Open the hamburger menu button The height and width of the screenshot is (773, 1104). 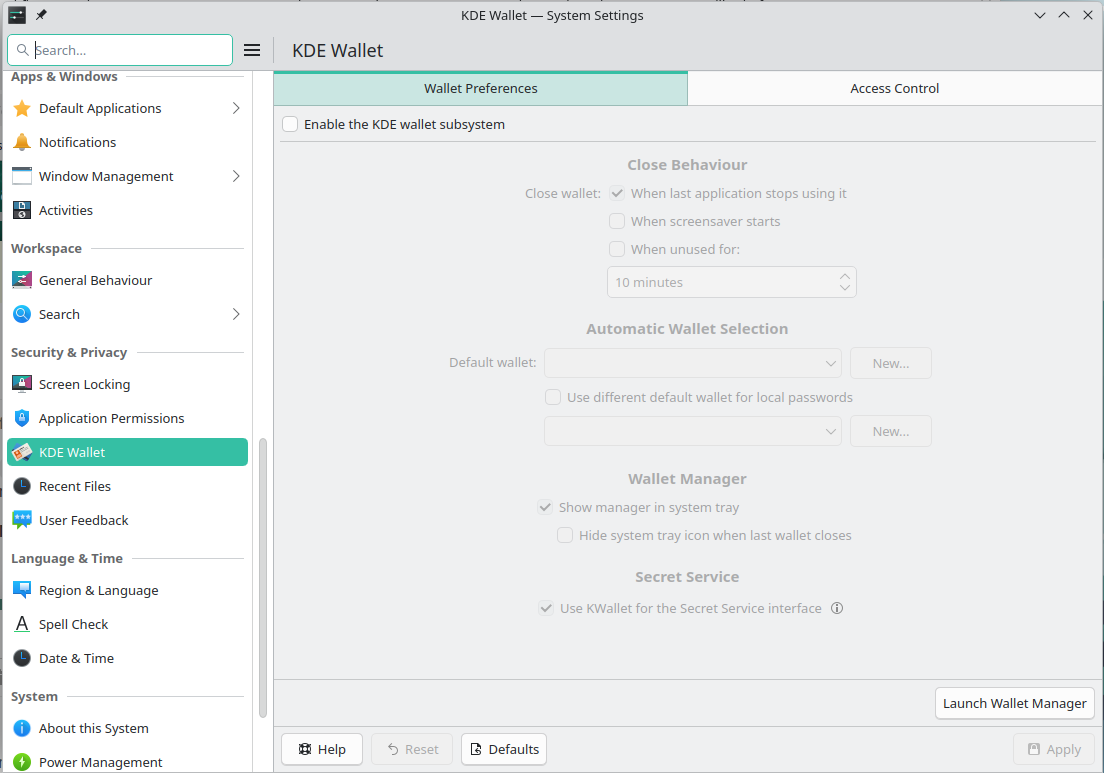click(252, 50)
